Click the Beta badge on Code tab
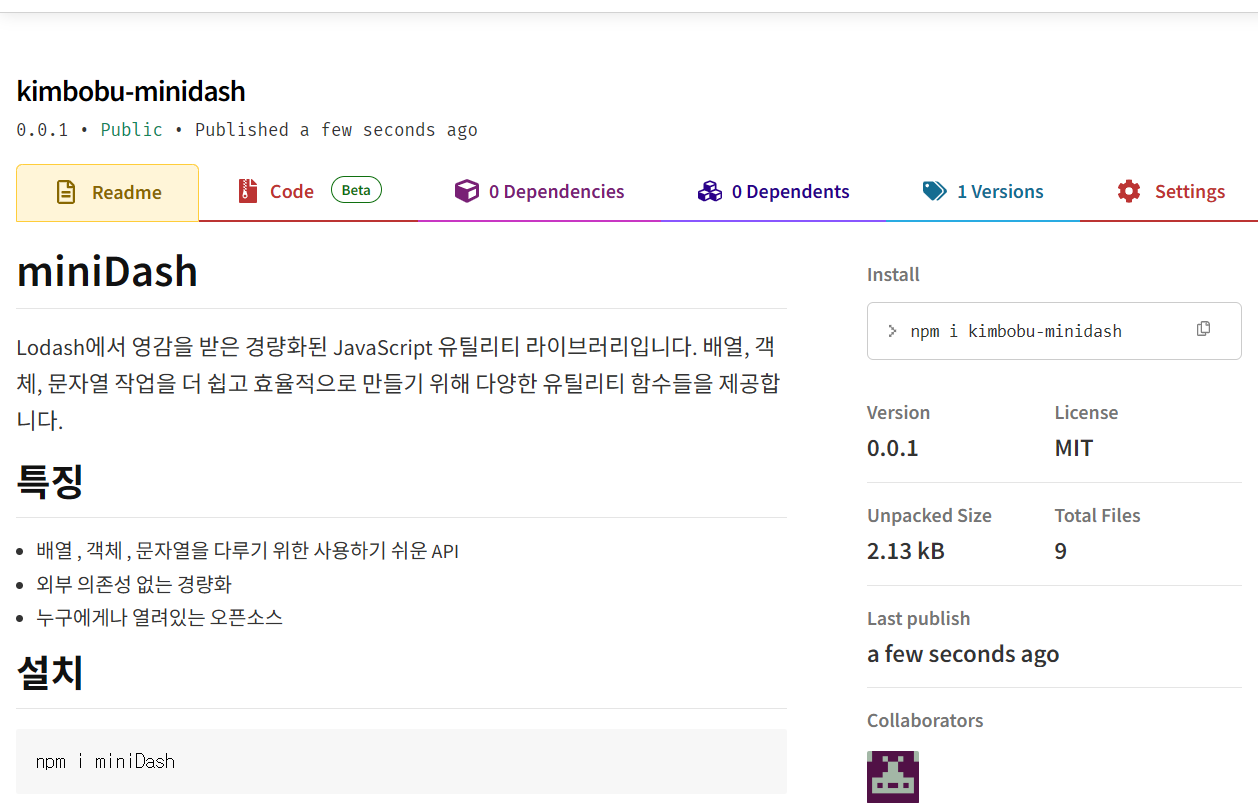Screen dimensions: 1258x803 tap(356, 190)
